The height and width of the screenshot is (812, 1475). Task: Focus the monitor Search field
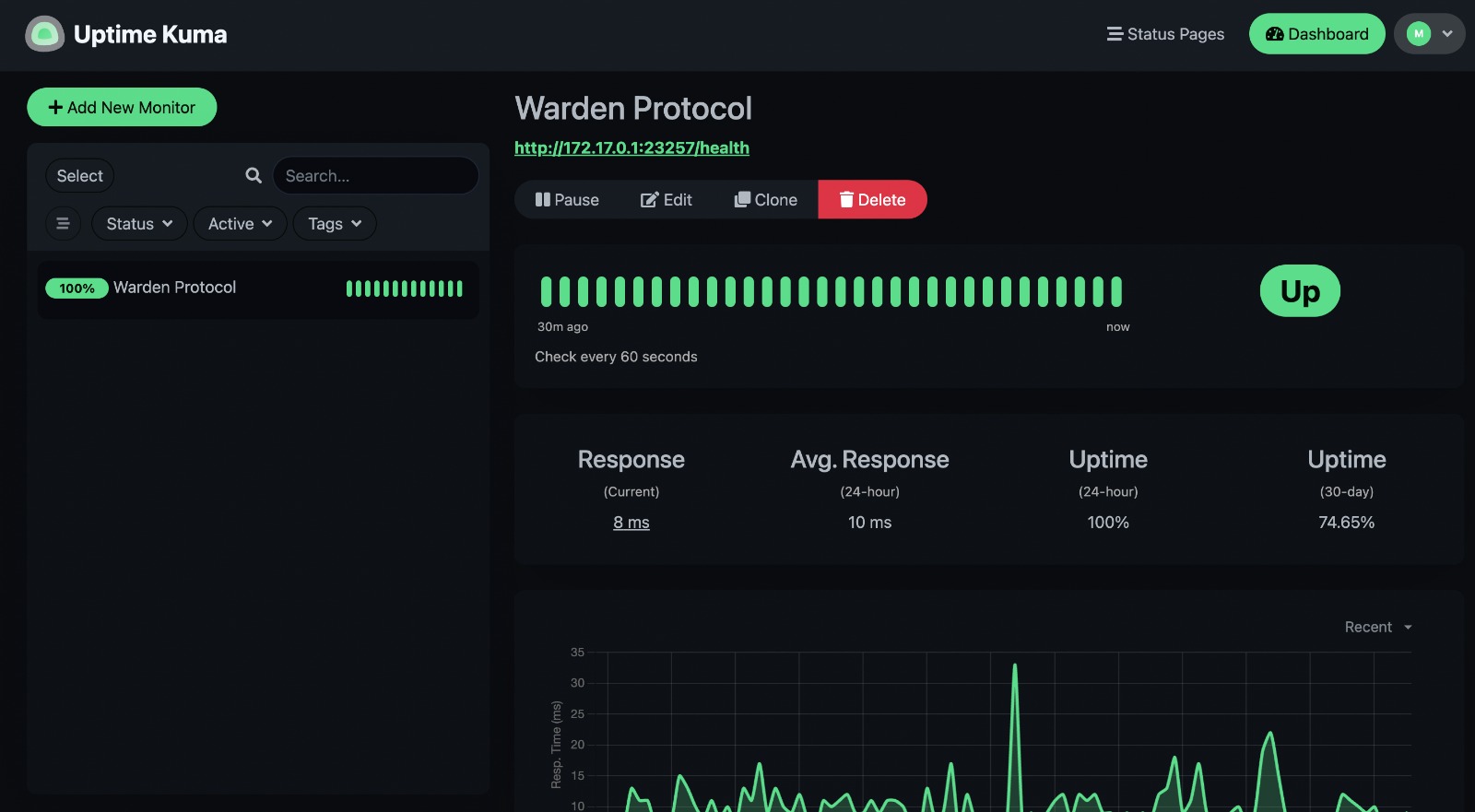[375, 176]
